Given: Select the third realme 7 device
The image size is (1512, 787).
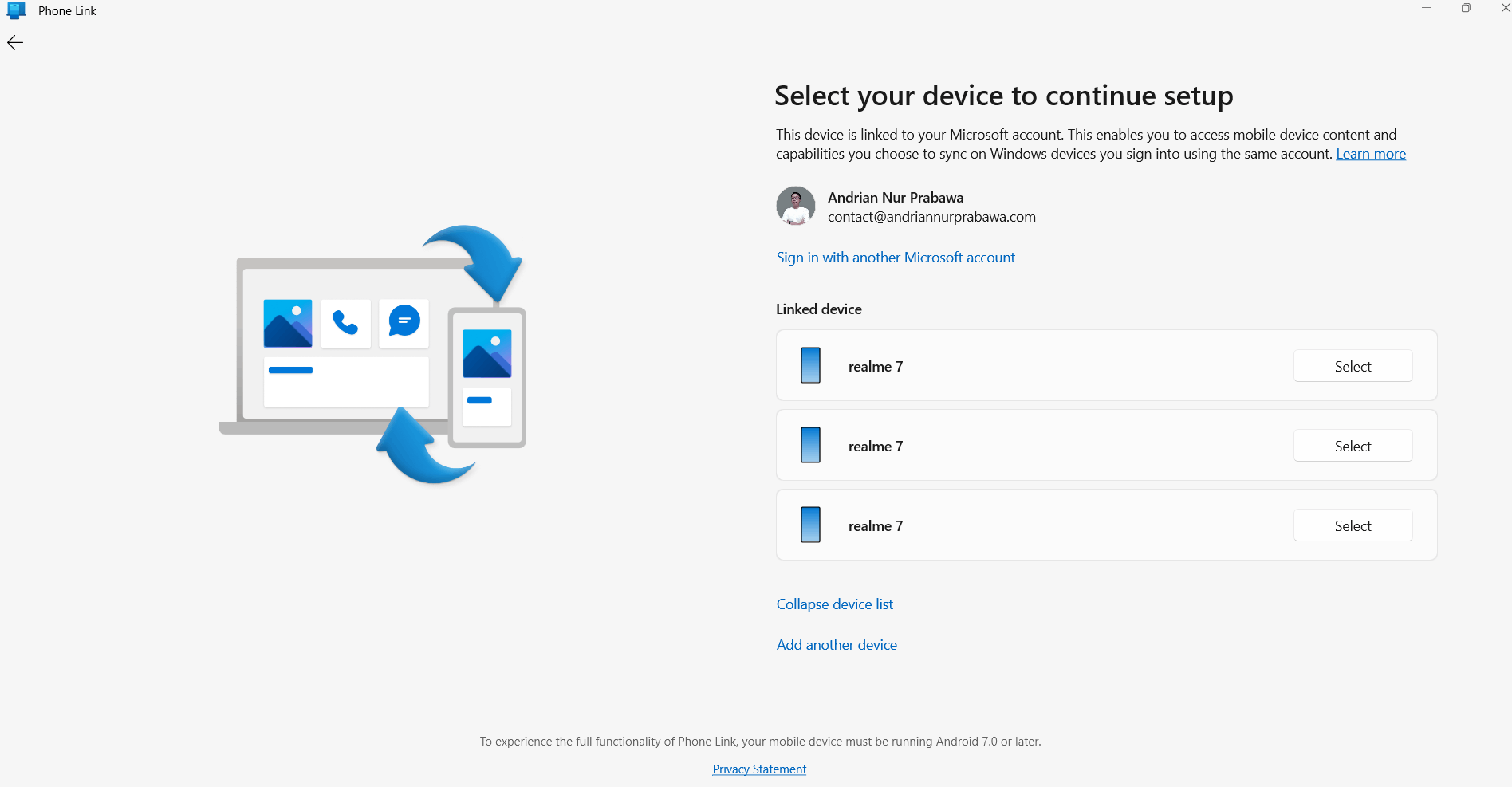Looking at the screenshot, I should (x=1353, y=525).
